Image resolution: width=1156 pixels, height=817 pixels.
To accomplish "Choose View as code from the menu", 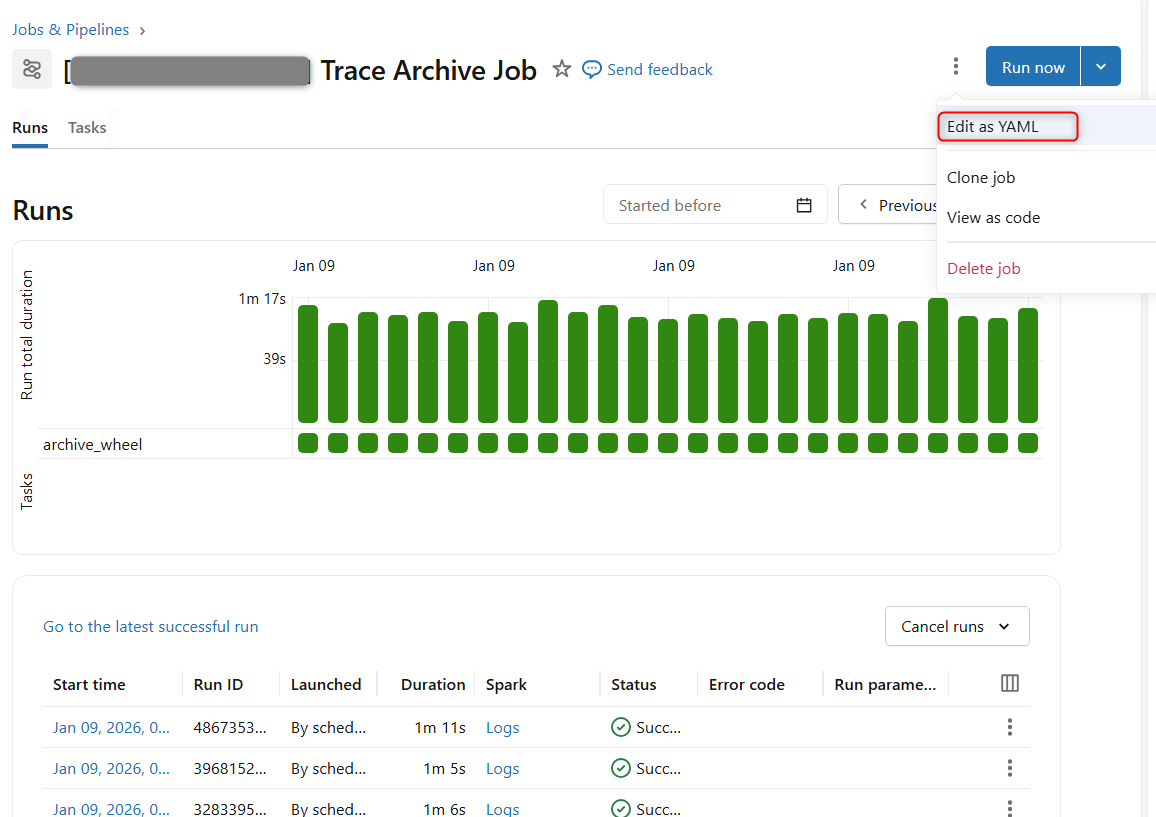I will pyautogui.click(x=993, y=218).
